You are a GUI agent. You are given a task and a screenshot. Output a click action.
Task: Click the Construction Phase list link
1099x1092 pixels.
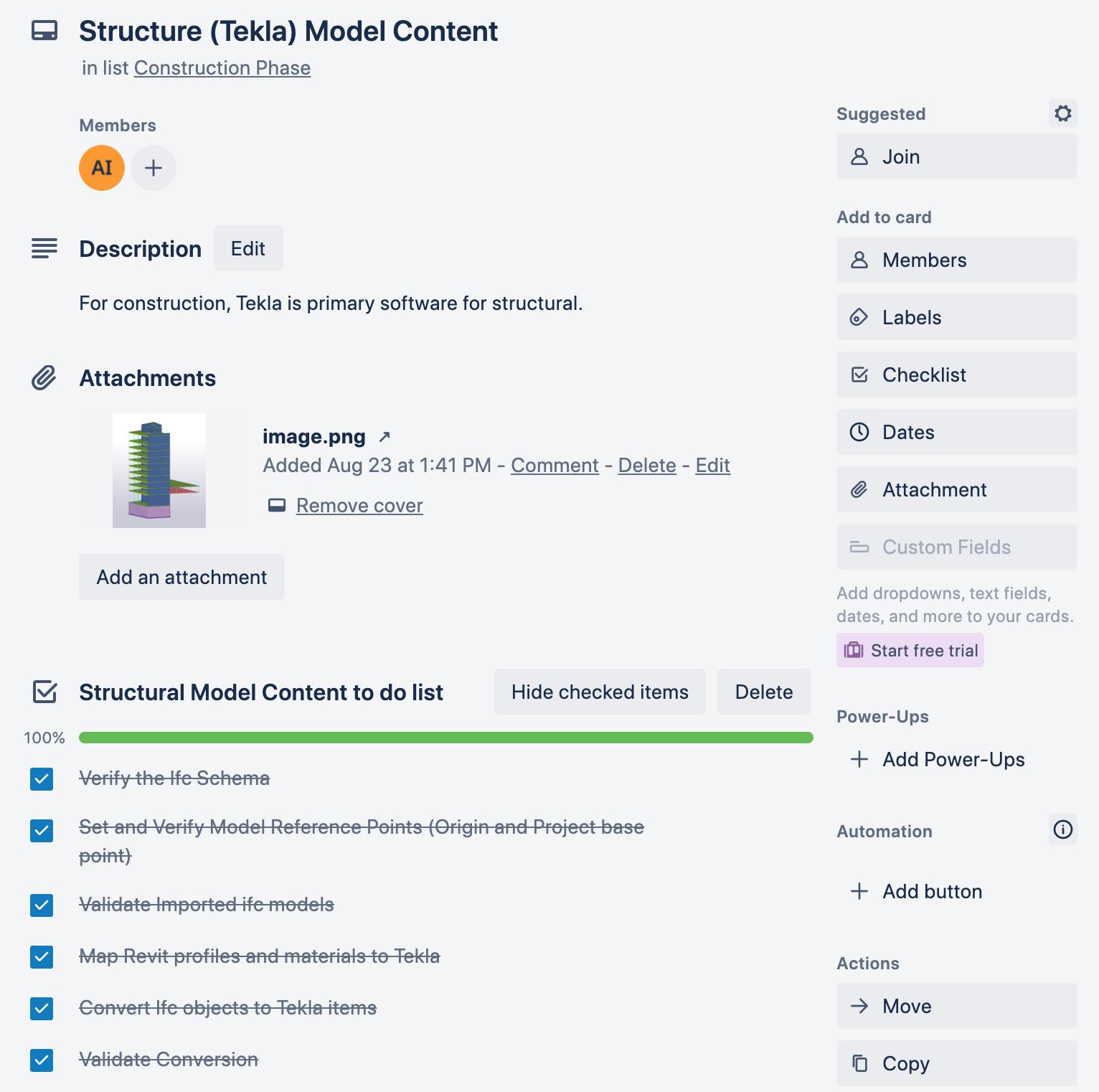[x=222, y=68]
